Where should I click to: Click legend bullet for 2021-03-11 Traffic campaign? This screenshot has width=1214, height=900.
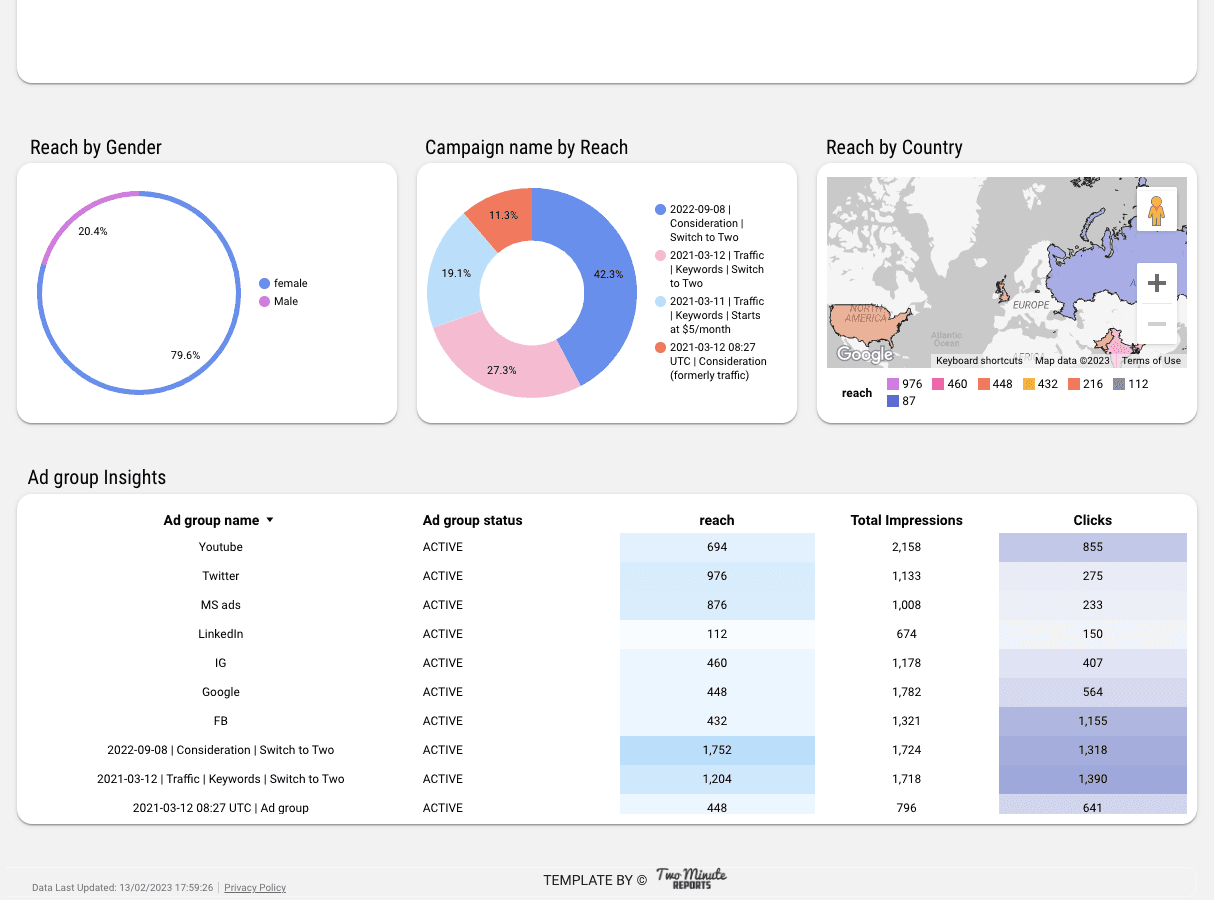658,302
